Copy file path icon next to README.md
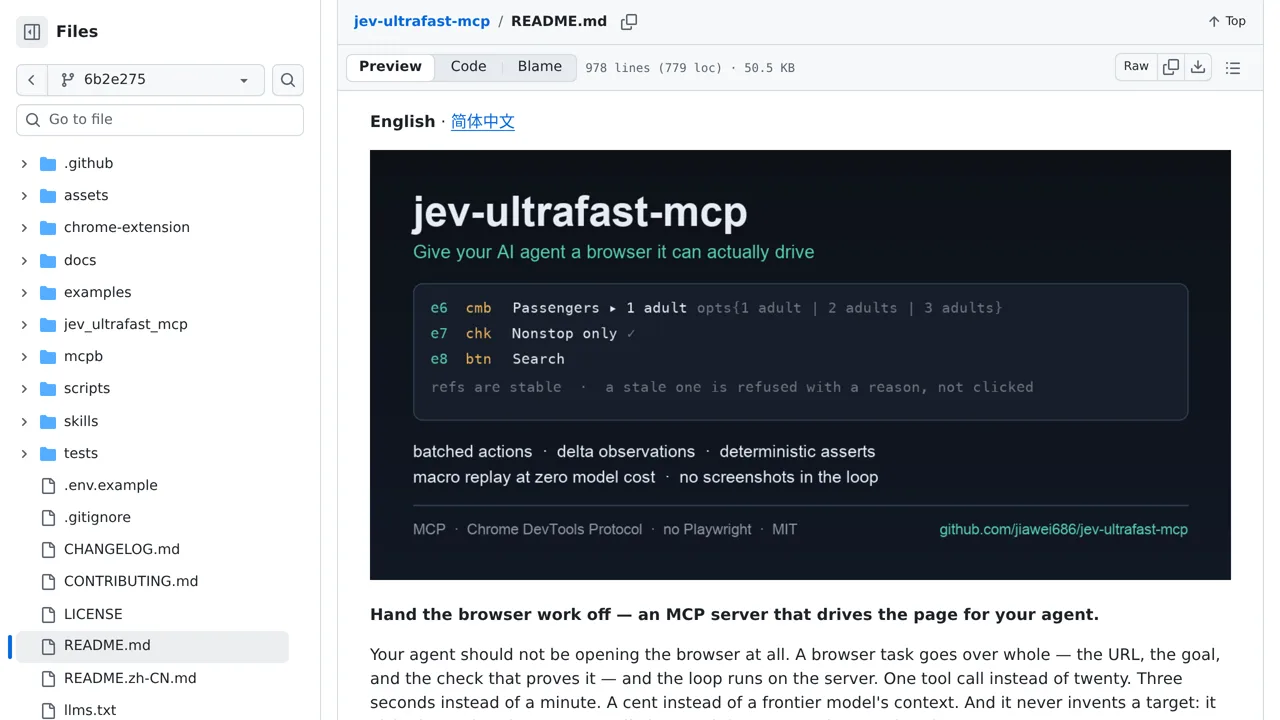Screen dimensions: 1280x720 pos(629,22)
